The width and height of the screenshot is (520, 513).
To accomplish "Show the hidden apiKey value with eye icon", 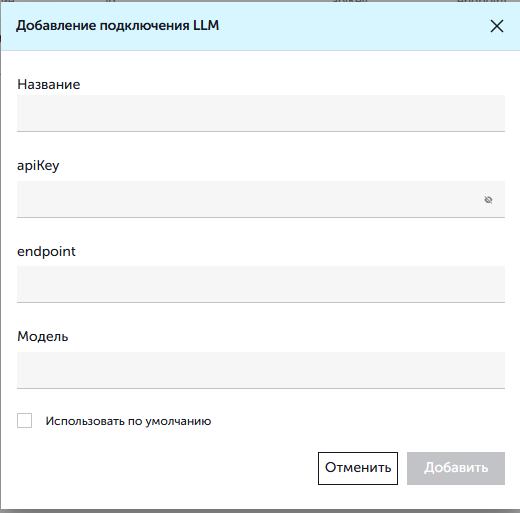I will tap(488, 200).
